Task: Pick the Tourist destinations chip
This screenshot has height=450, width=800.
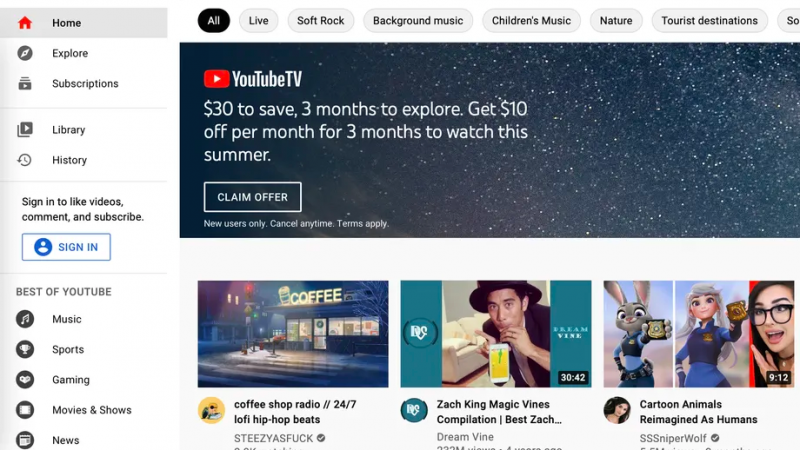Action: [x=709, y=21]
